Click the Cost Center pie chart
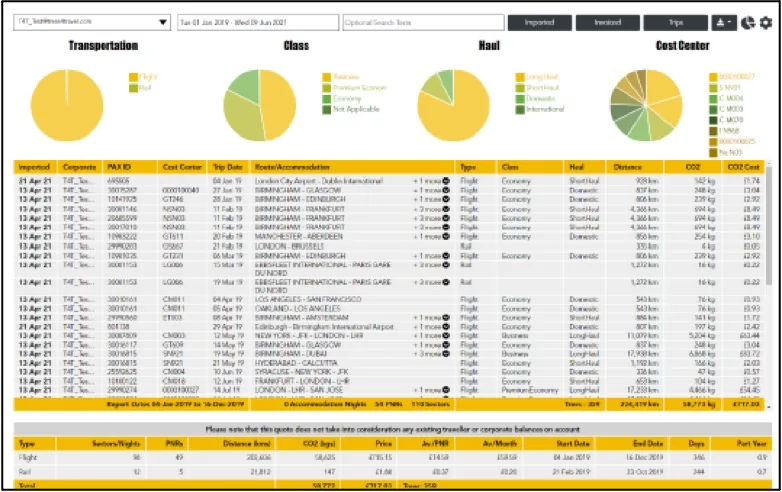782x492 pixels. pos(646,105)
